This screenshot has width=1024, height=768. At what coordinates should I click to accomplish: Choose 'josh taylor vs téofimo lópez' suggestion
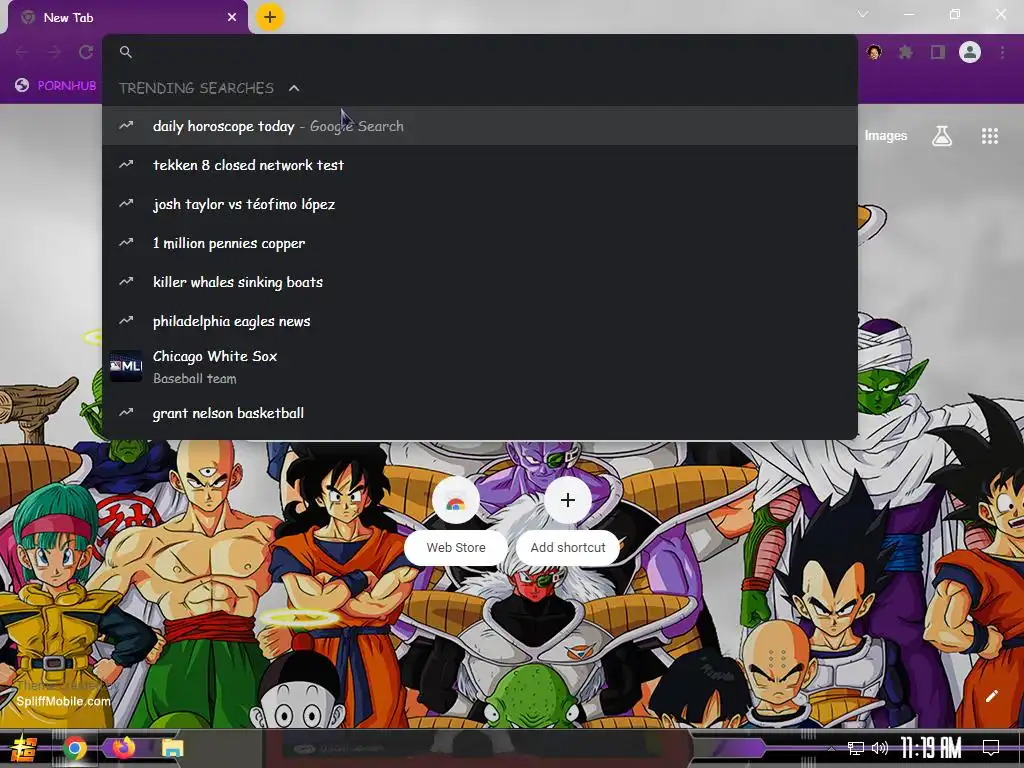click(479, 204)
